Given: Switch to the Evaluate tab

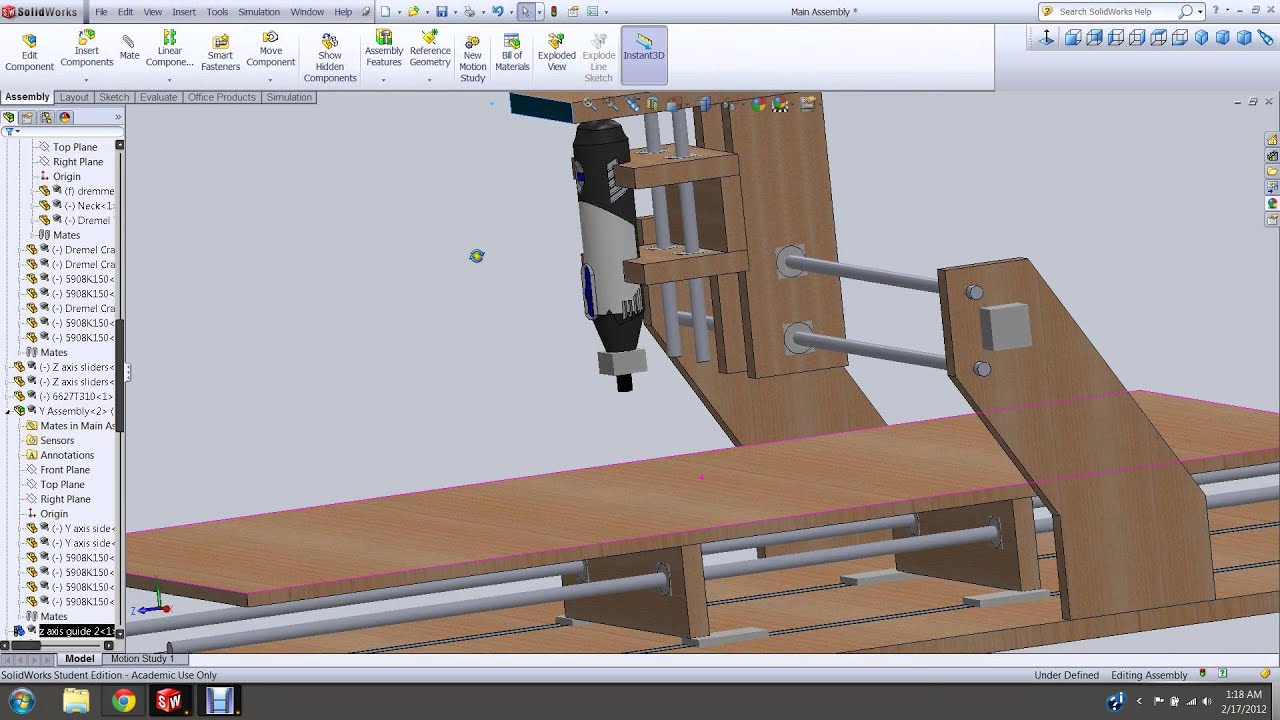Looking at the screenshot, I should click(158, 97).
